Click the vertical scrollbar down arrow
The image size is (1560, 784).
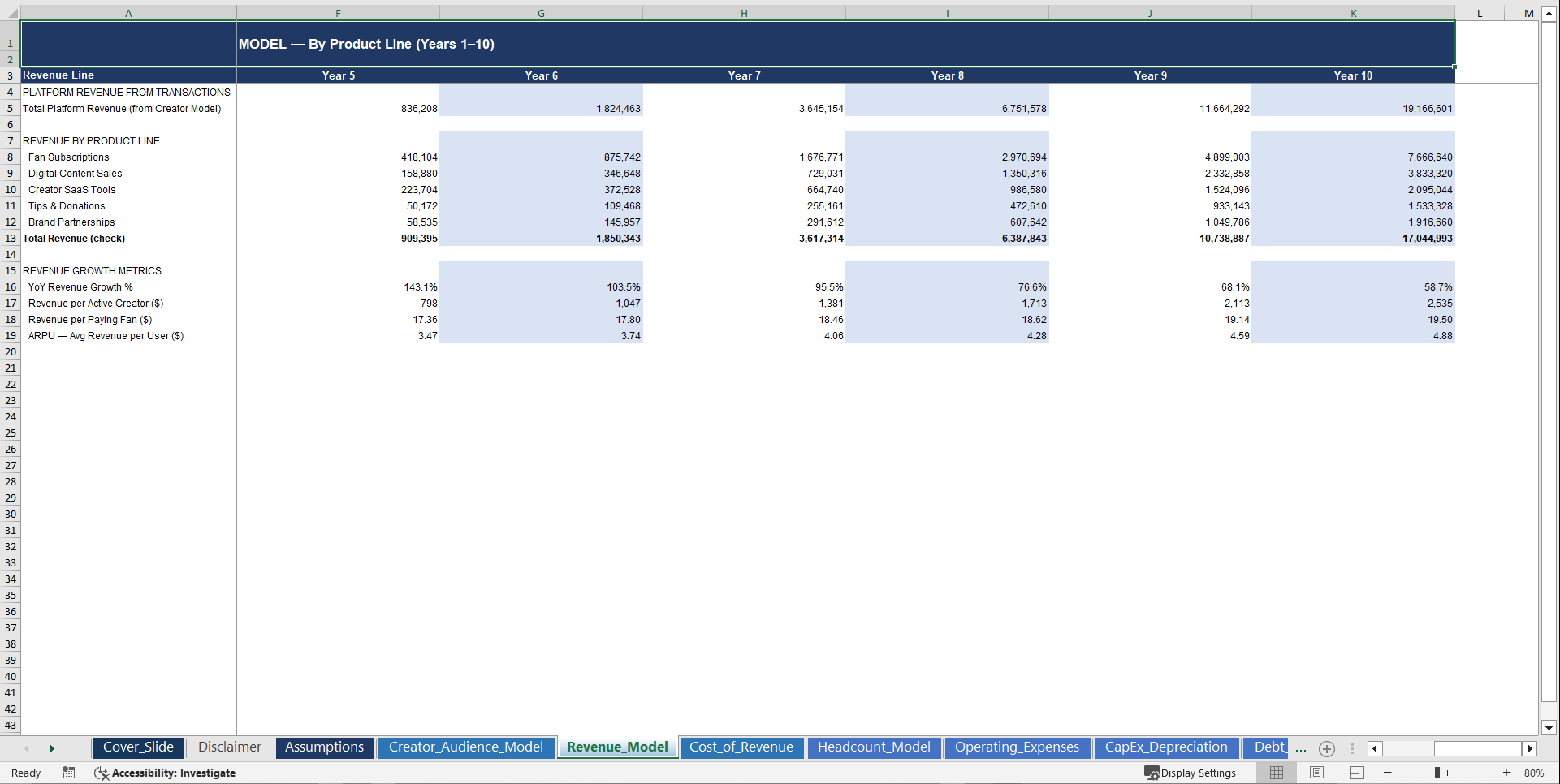[1549, 727]
